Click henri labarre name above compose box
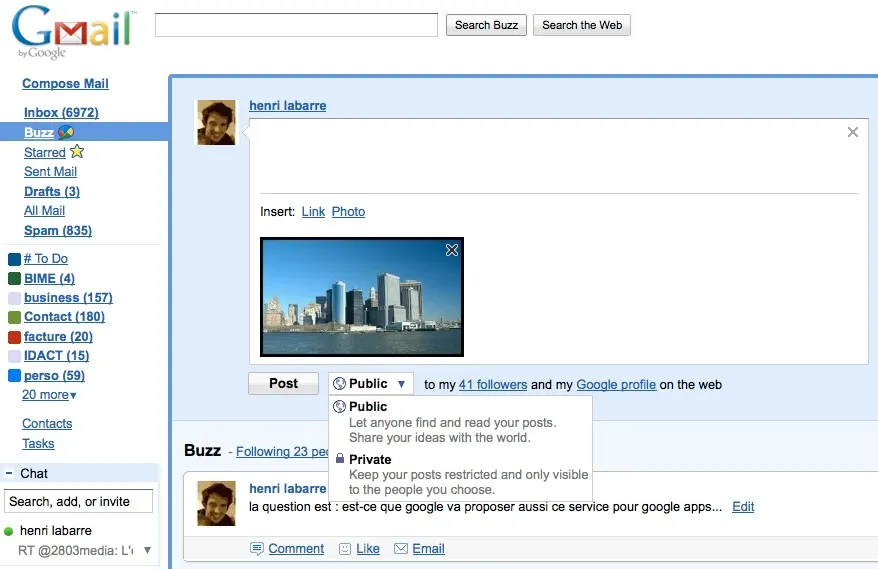Viewport: 878px width, 569px height. click(x=288, y=106)
